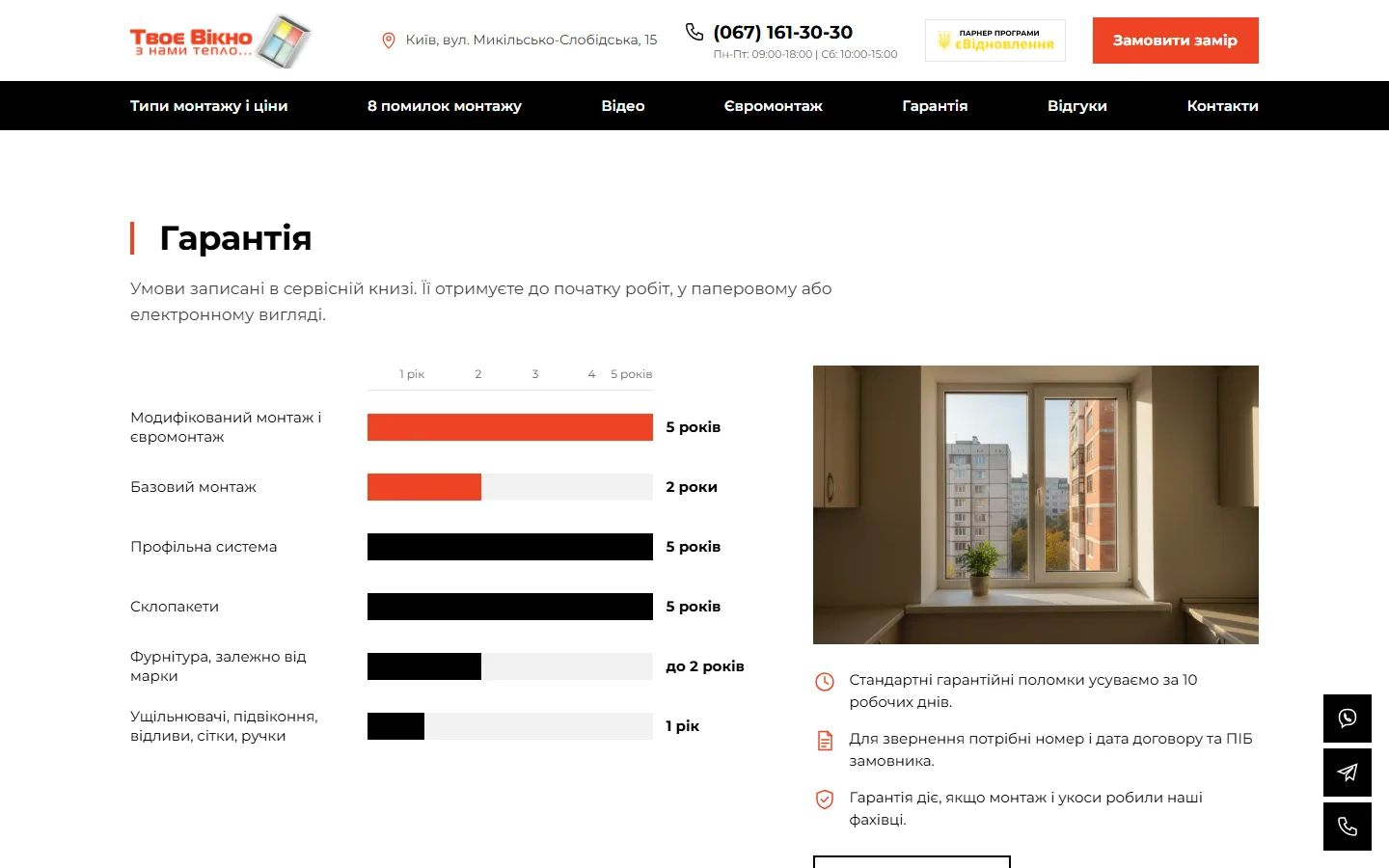Open Контакти in the navigation bar

click(1222, 106)
